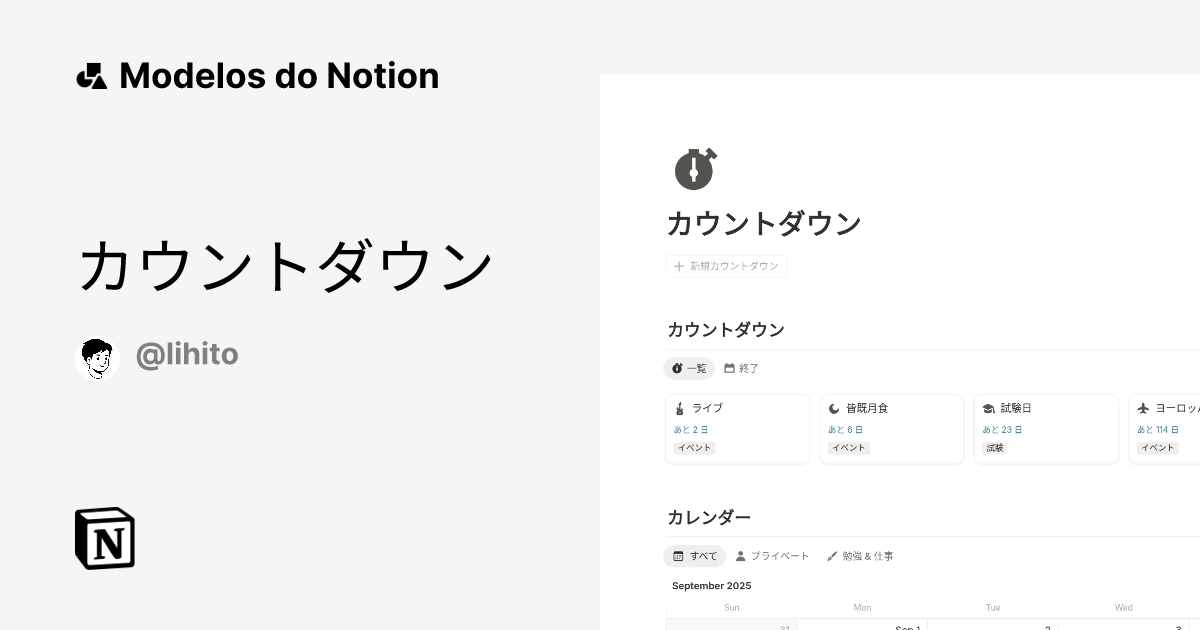
Task: Click the graduation cap icon on 試験日 card
Action: [x=988, y=407]
